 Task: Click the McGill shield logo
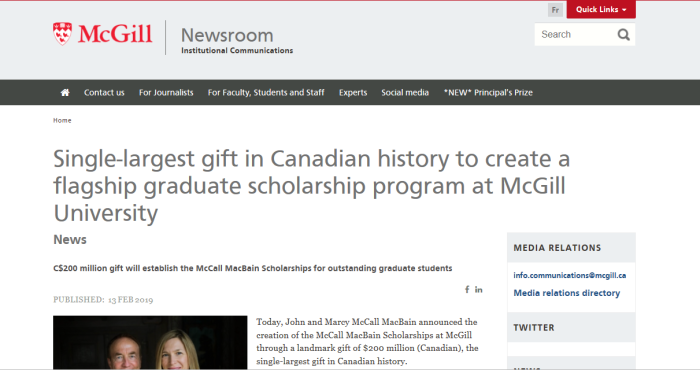[x=62, y=33]
